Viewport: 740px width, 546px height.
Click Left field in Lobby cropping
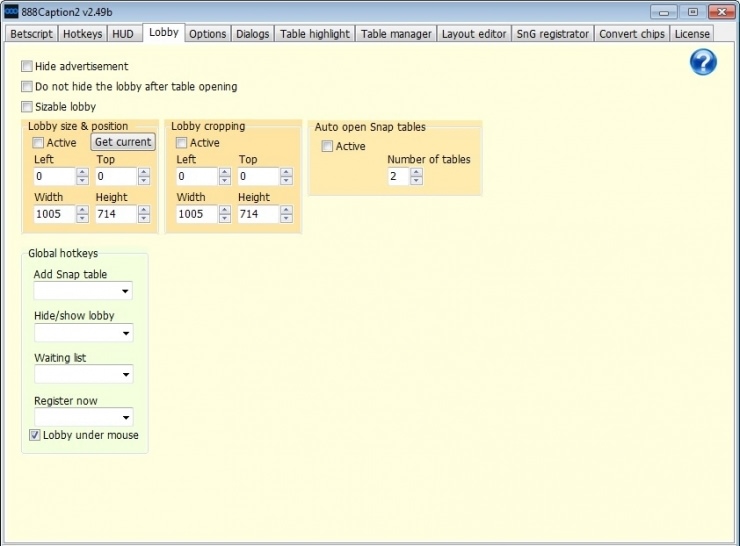[197, 176]
